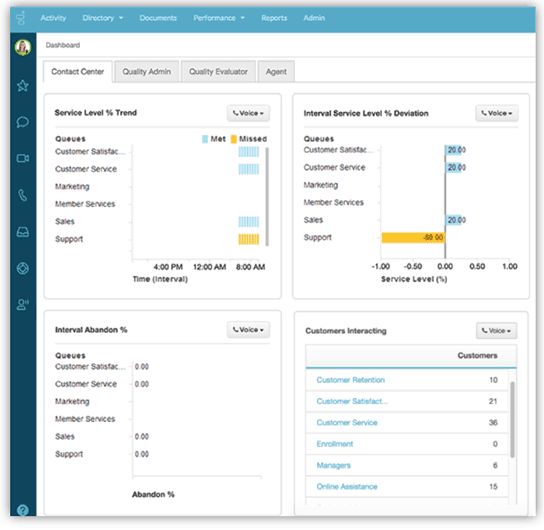Switch to the Quality Admin tab
Viewport: 544px width, 530px height.
[147, 72]
